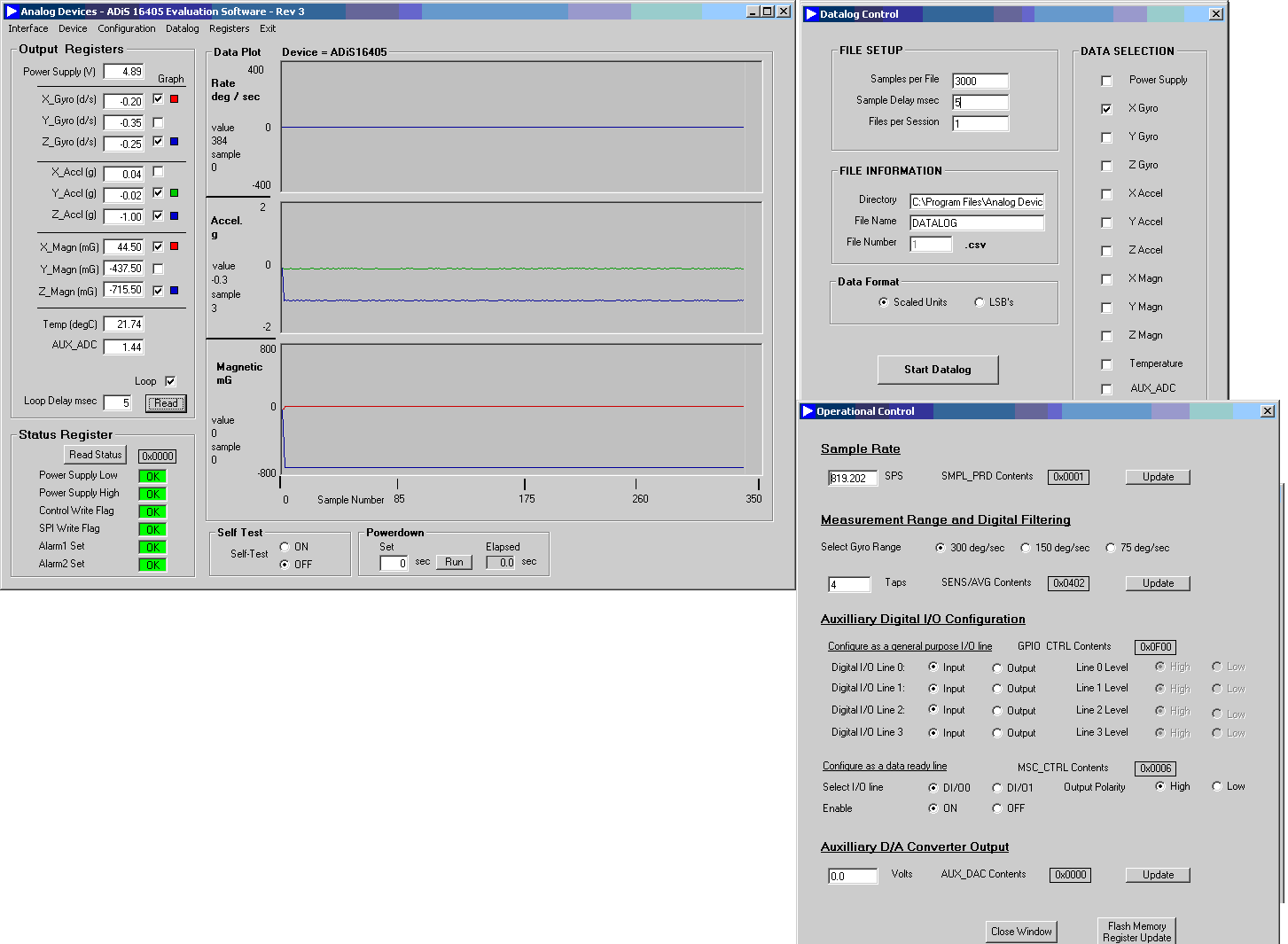Set Digital I/O Line 2 to Output

997,711
